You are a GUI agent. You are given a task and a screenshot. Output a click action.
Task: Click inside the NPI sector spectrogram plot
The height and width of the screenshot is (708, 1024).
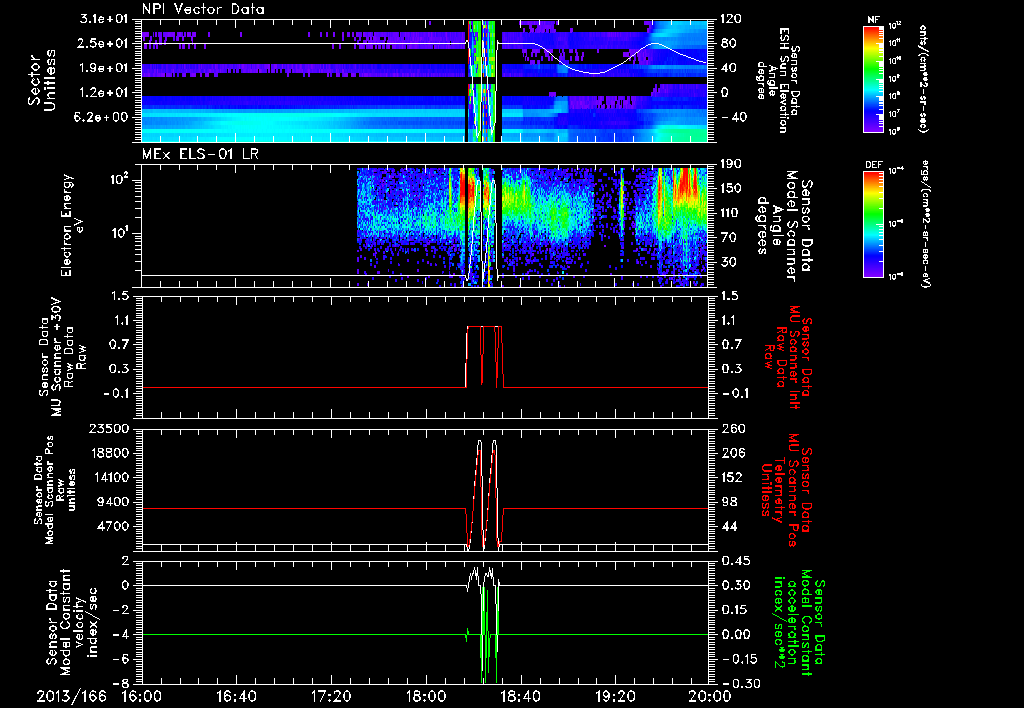click(425, 80)
